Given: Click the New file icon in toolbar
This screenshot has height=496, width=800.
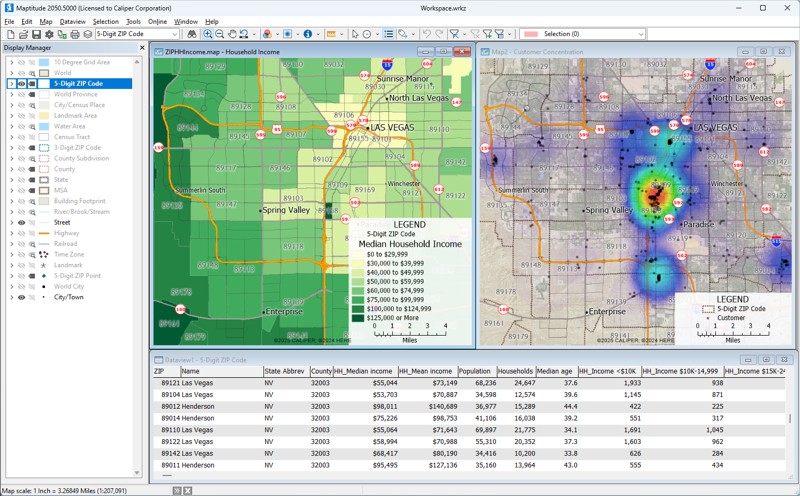Looking at the screenshot, I should tap(10, 34).
